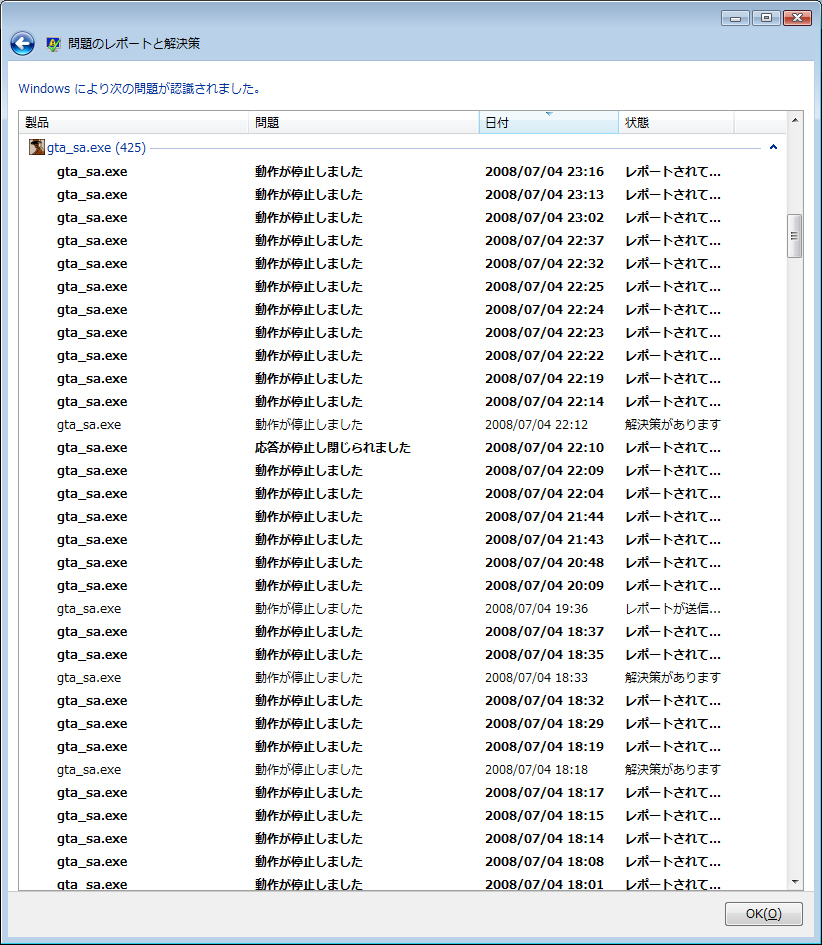Collapse the gta_sa.exe (425) group chevron
Viewport: 822px width, 945px height.
click(773, 148)
